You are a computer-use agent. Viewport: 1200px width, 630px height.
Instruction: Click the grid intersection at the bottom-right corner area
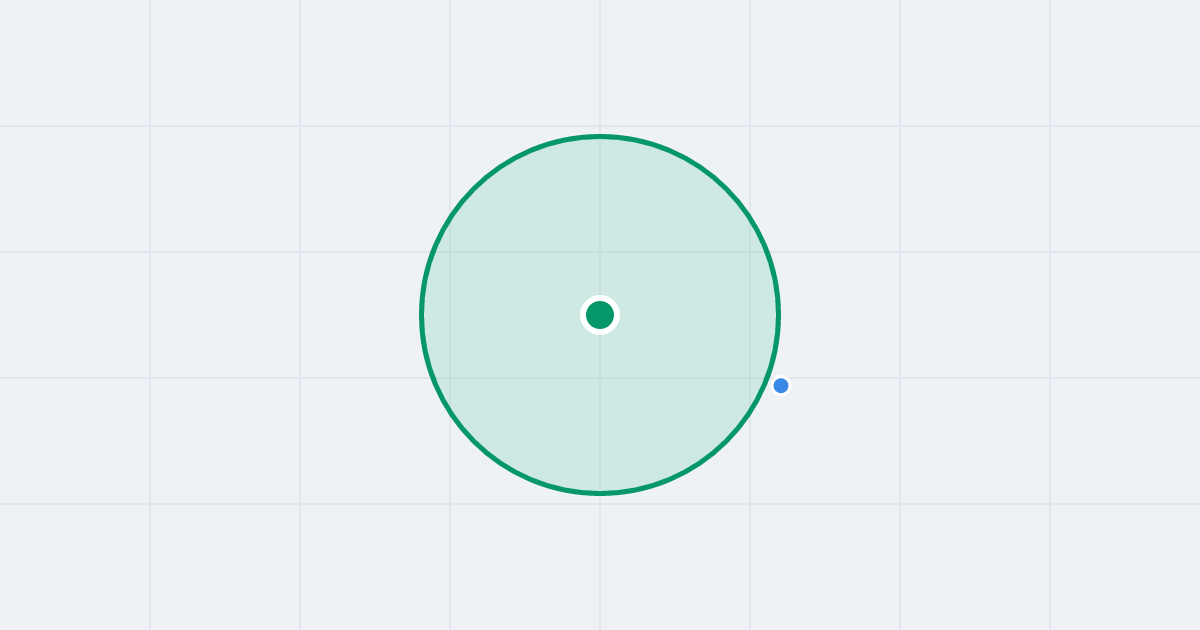pos(1050,504)
